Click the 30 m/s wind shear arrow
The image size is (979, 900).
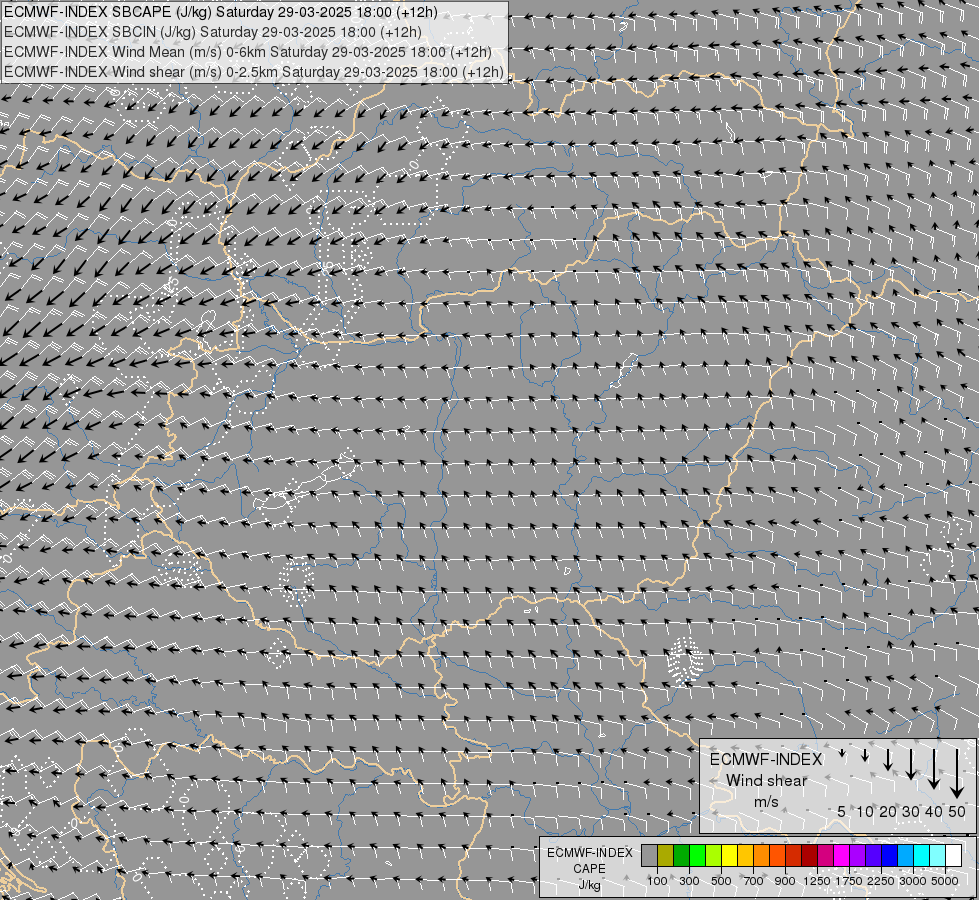pyautogui.click(x=911, y=764)
